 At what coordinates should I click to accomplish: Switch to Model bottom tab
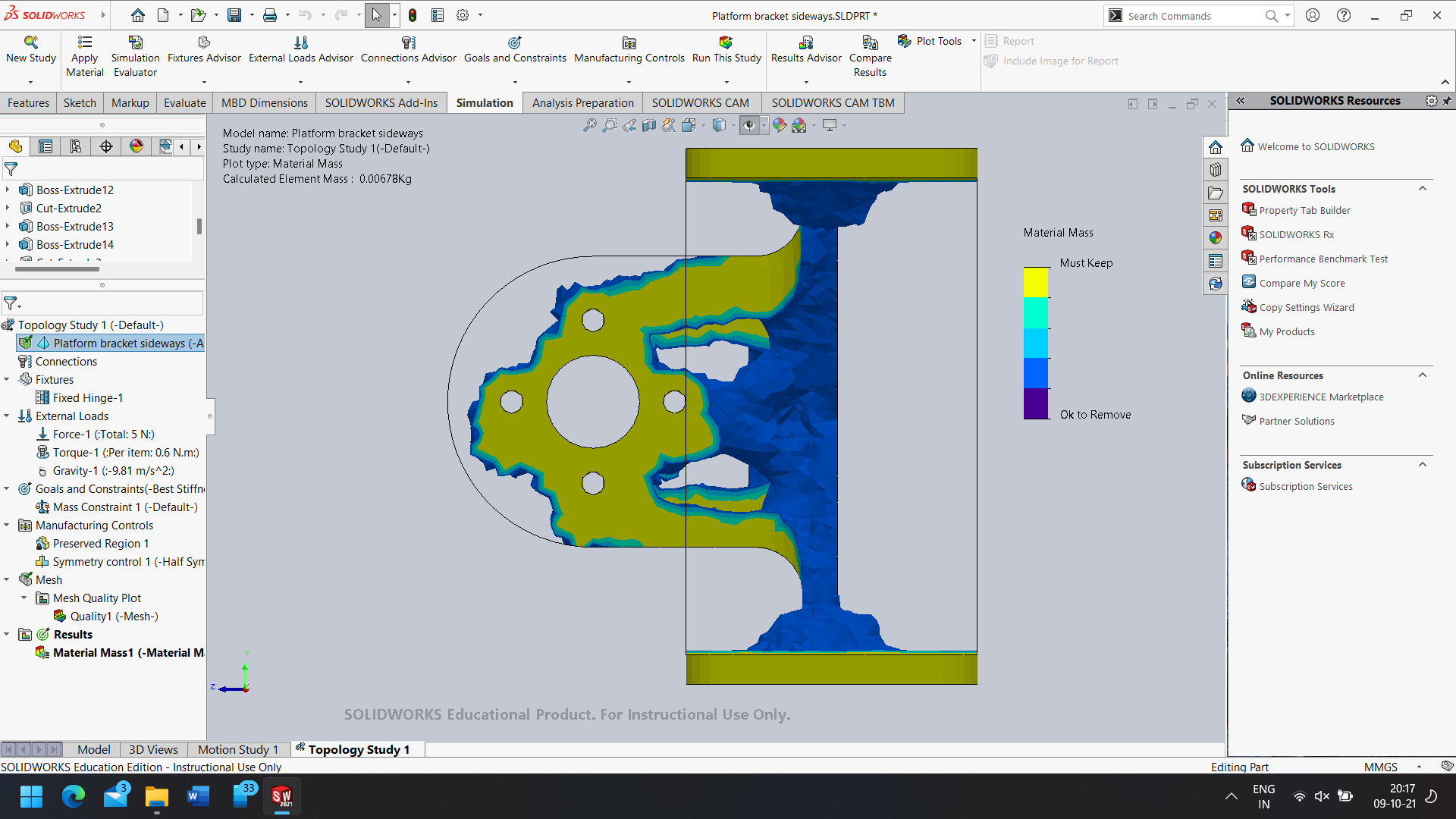94,749
